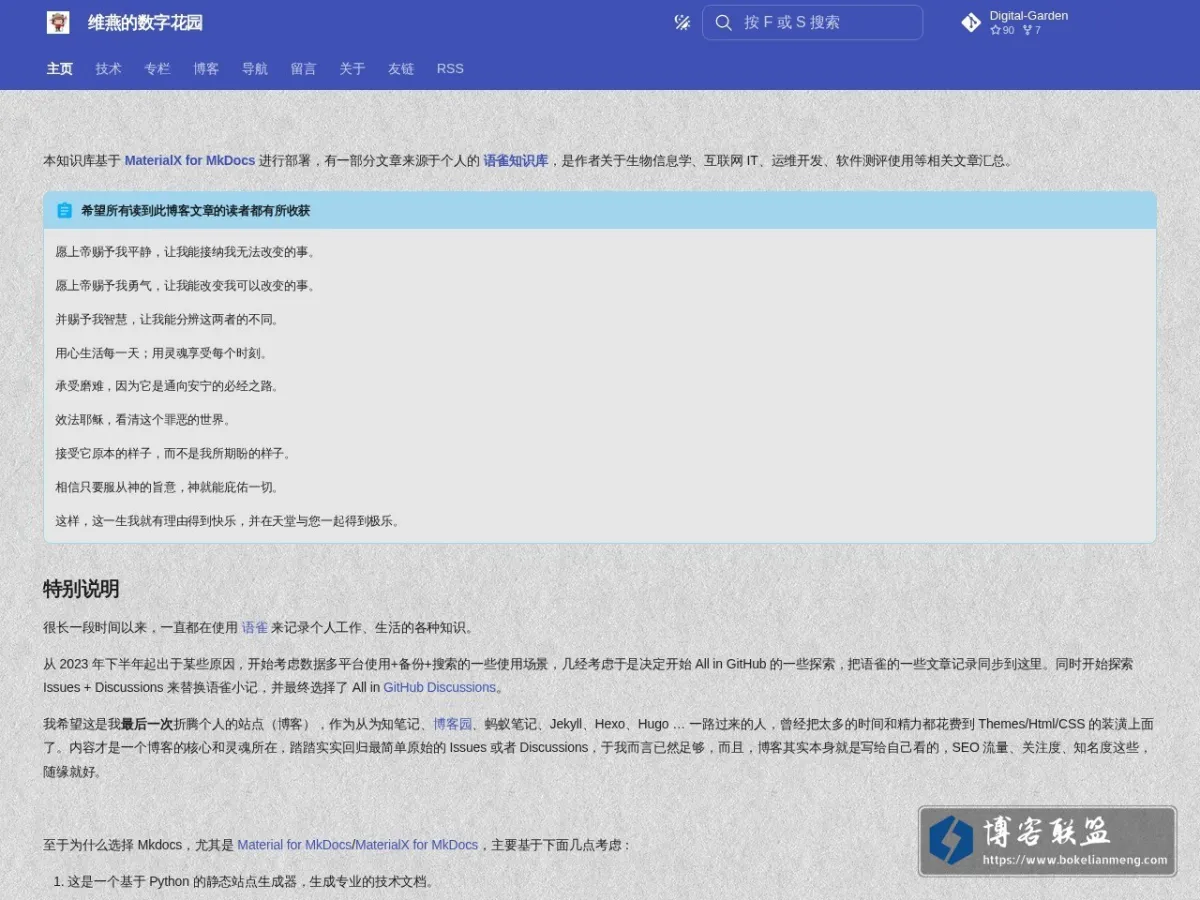Open the 专栏 tab
This screenshot has width=1200, height=900.
(157, 68)
